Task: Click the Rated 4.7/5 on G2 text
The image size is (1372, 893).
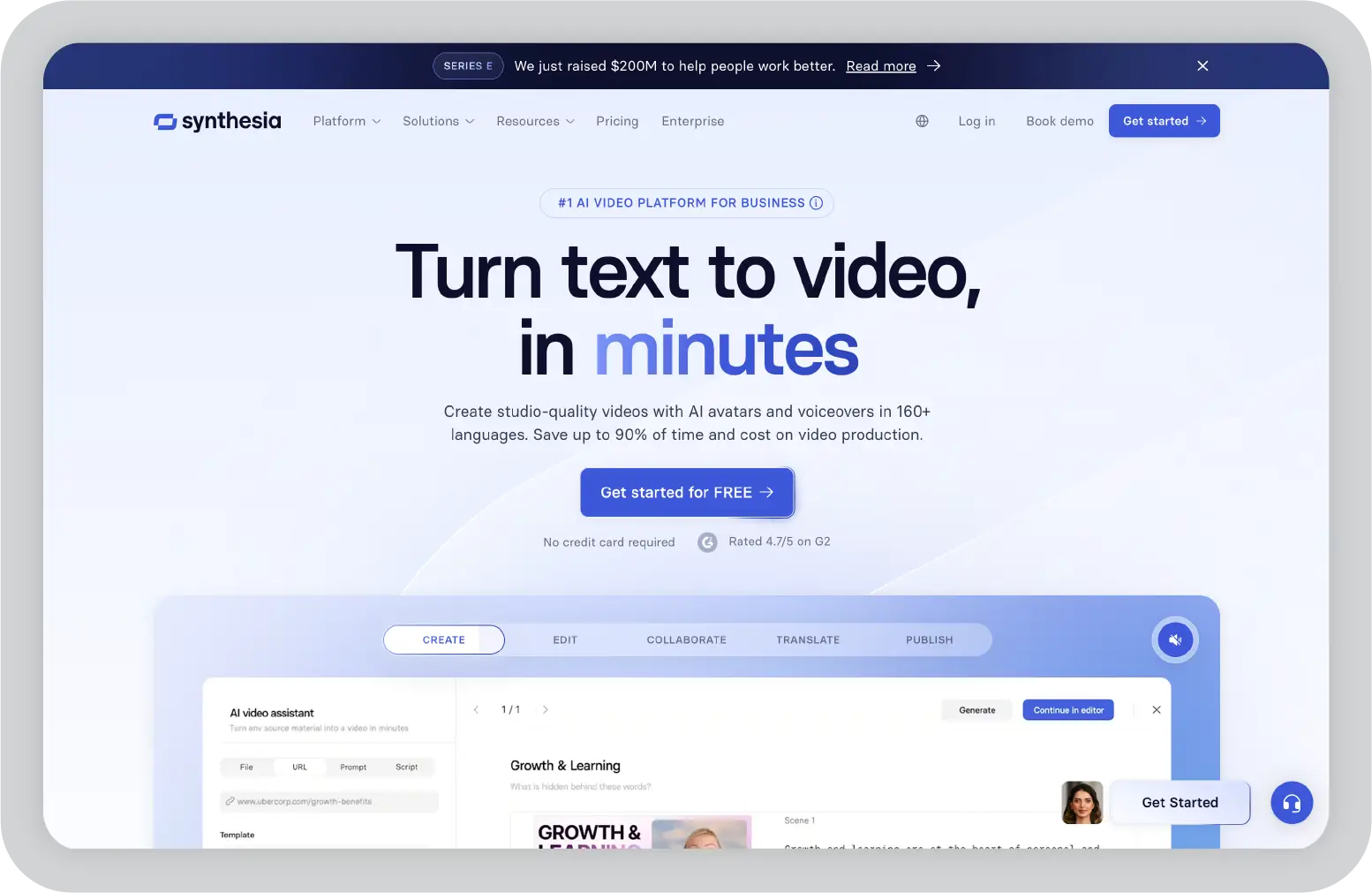Action: tap(780, 541)
